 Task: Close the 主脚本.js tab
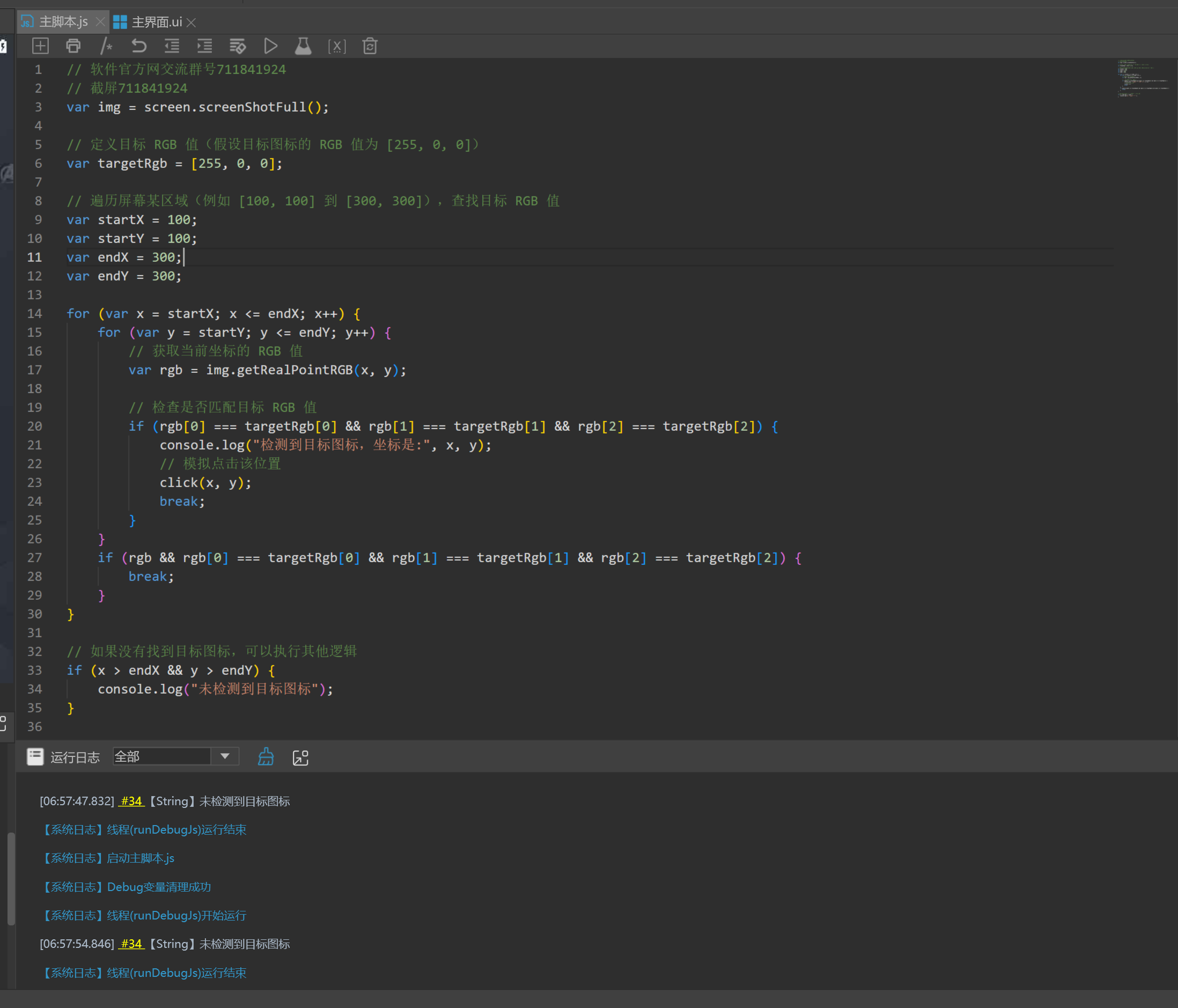click(x=100, y=22)
